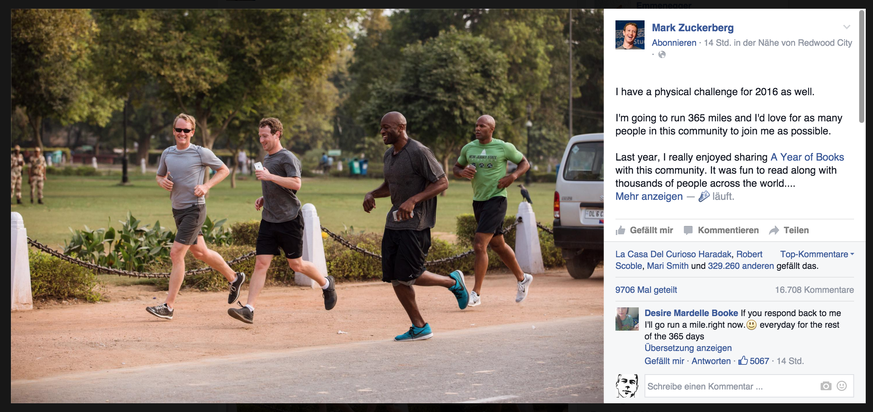Expand post text with Mehr anzeigen
Screen dimensions: 873x412
tap(649, 196)
